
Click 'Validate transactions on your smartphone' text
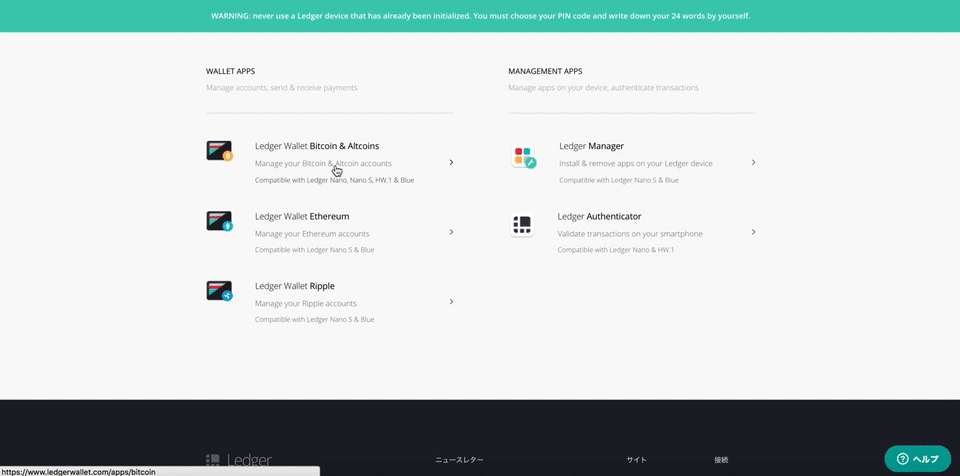(630, 234)
